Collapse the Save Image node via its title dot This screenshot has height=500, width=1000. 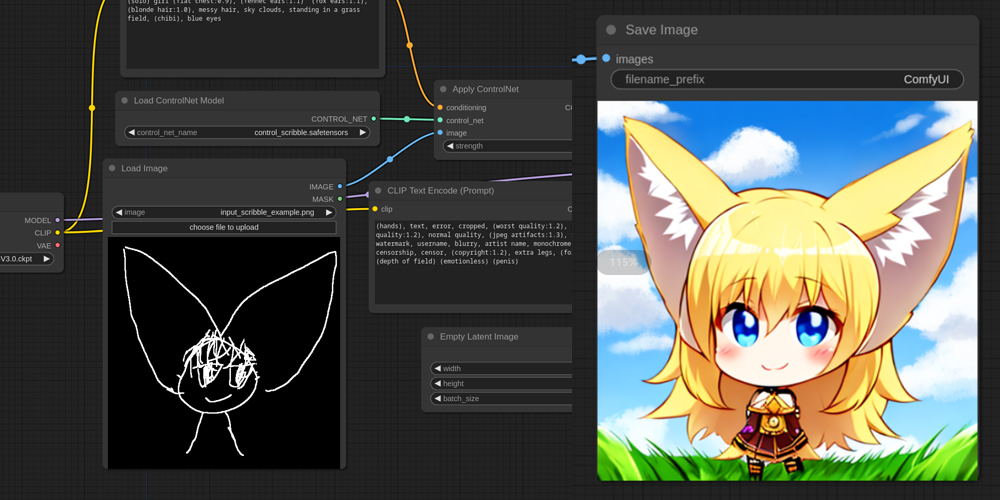(611, 30)
